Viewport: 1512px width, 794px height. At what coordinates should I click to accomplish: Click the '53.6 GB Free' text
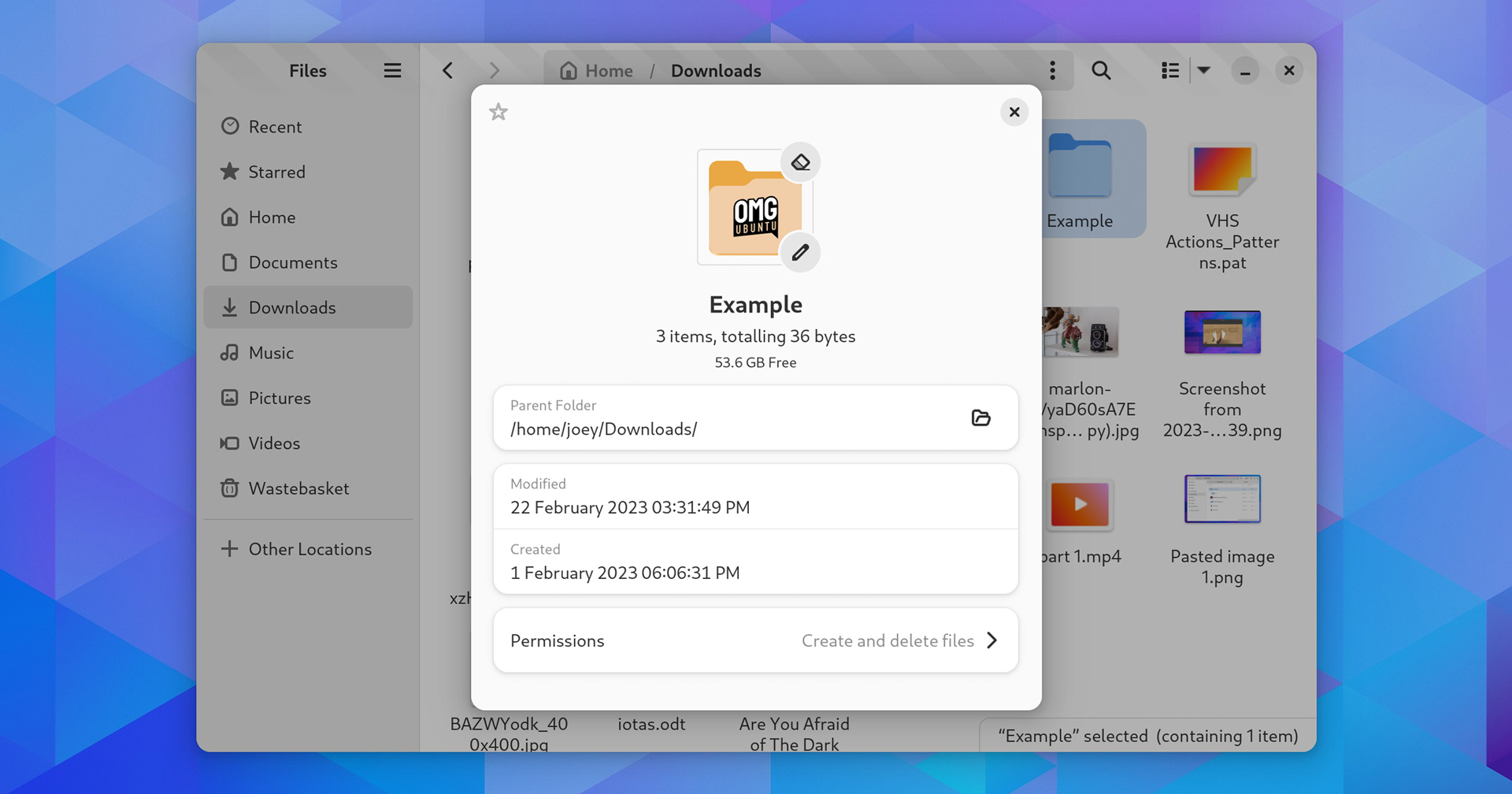(x=755, y=362)
